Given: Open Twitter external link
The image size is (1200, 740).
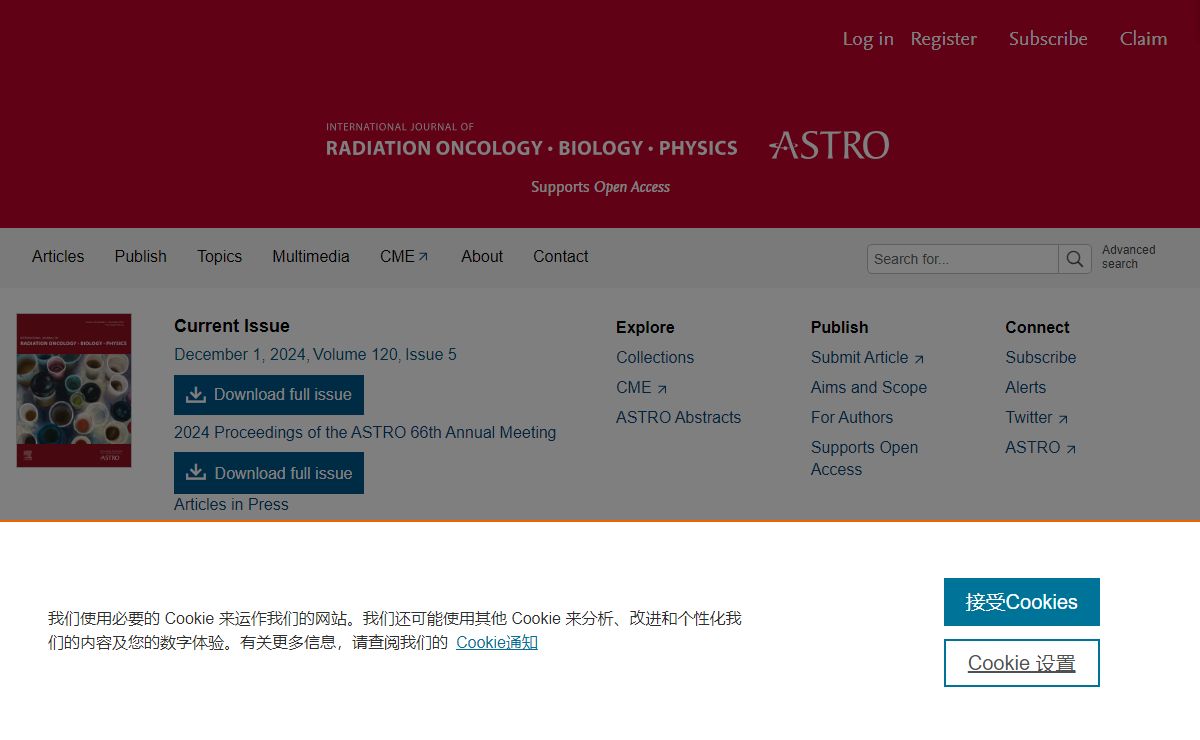Looking at the screenshot, I should (x=1037, y=418).
